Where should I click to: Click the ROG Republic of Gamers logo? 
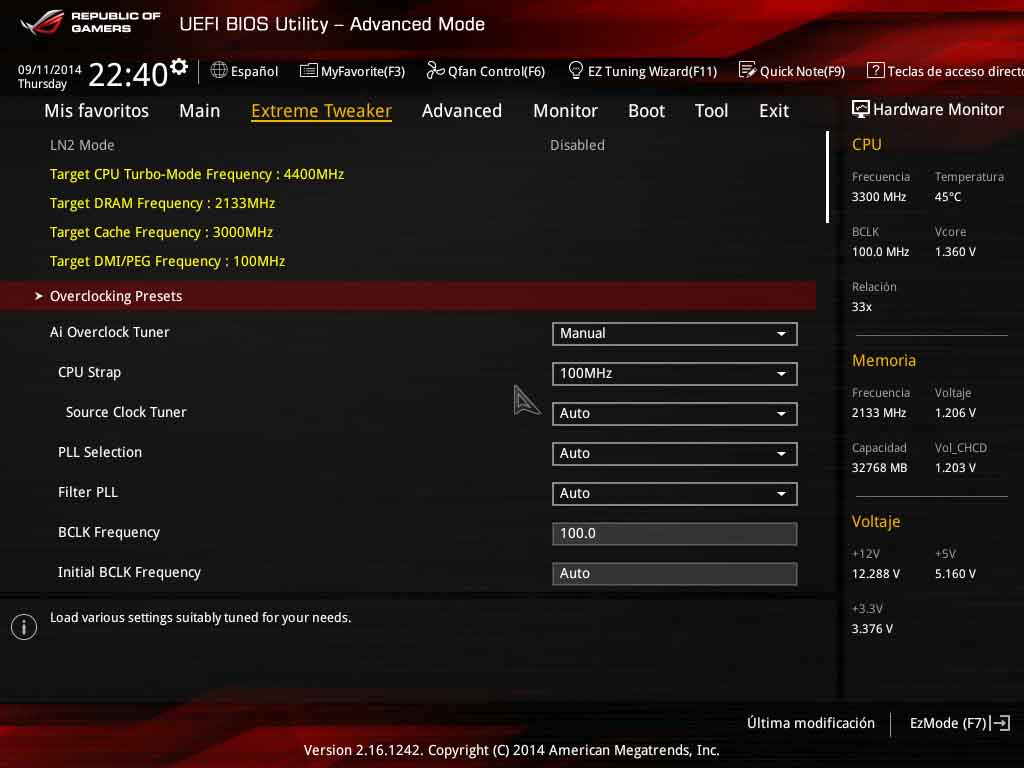[90, 22]
